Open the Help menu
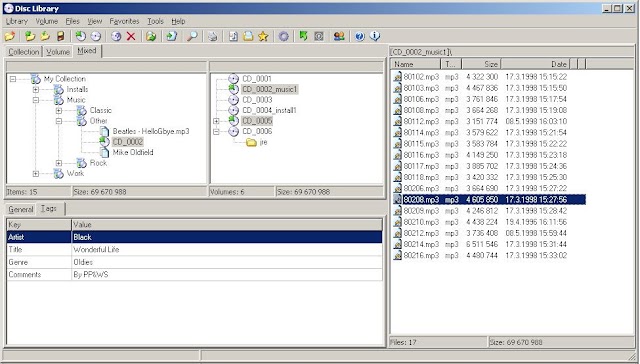This screenshot has height=364, width=640. pyautogui.click(x=178, y=21)
